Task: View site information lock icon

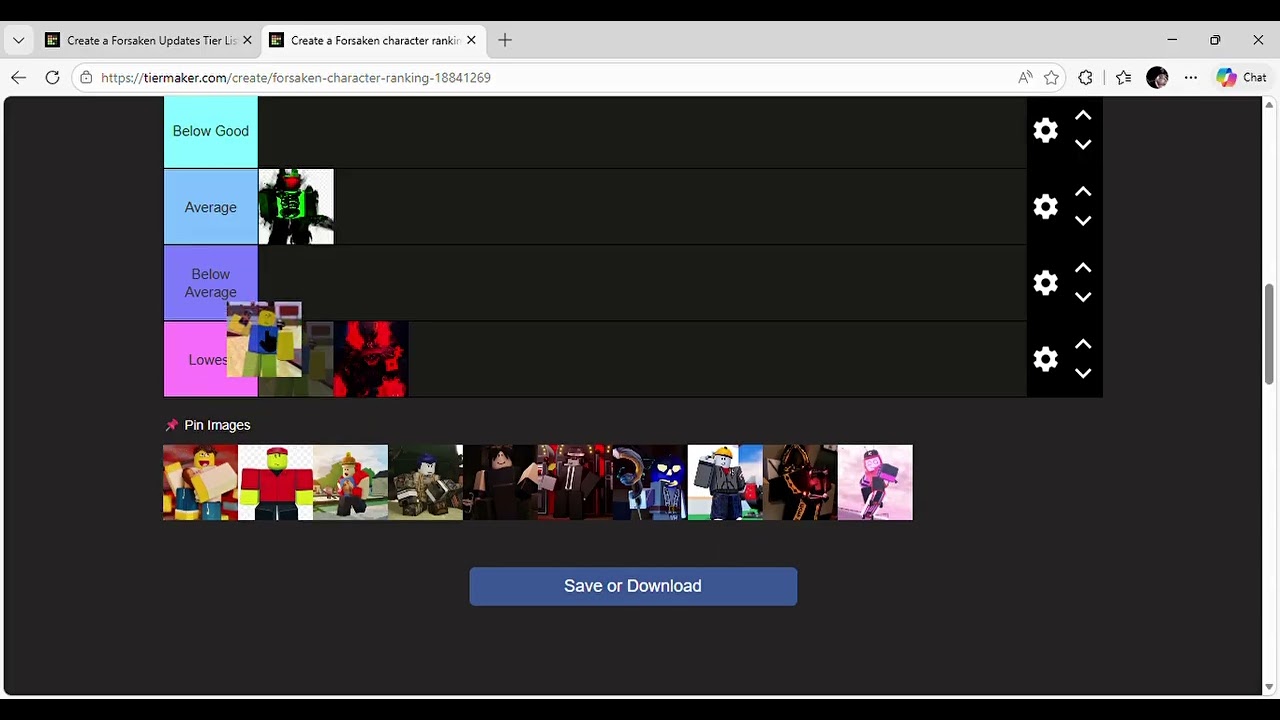Action: click(x=86, y=77)
